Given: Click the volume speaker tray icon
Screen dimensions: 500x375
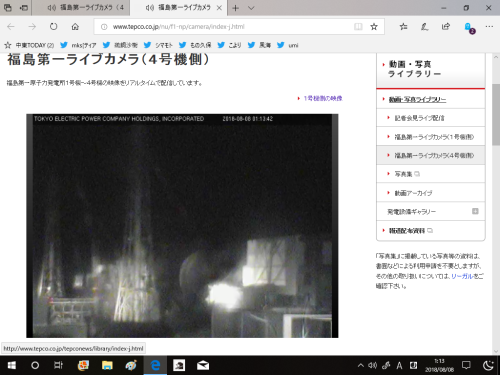Looking at the screenshot, I should [x=372, y=366].
